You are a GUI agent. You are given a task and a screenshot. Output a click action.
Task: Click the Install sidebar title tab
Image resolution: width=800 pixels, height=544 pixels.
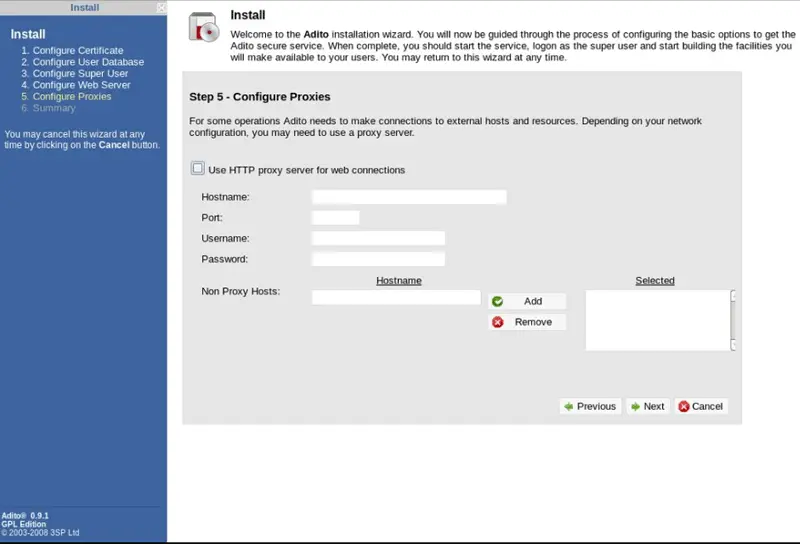tap(85, 8)
